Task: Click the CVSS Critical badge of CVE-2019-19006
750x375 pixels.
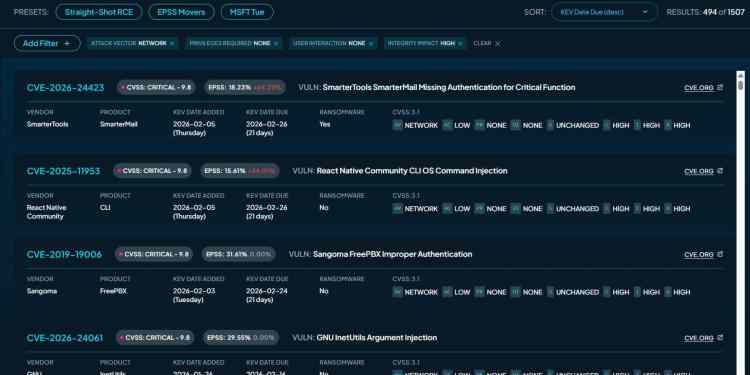Action: pos(154,254)
